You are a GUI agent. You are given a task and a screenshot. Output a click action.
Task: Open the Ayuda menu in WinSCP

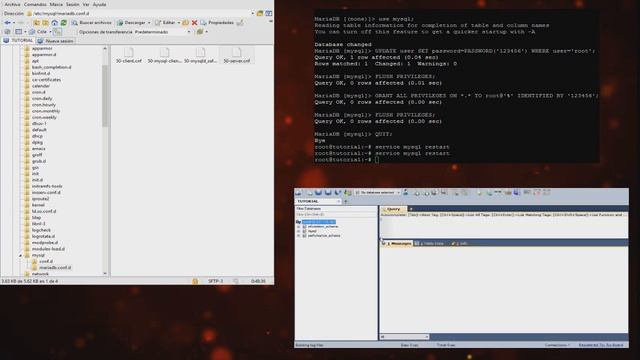(x=99, y=4)
